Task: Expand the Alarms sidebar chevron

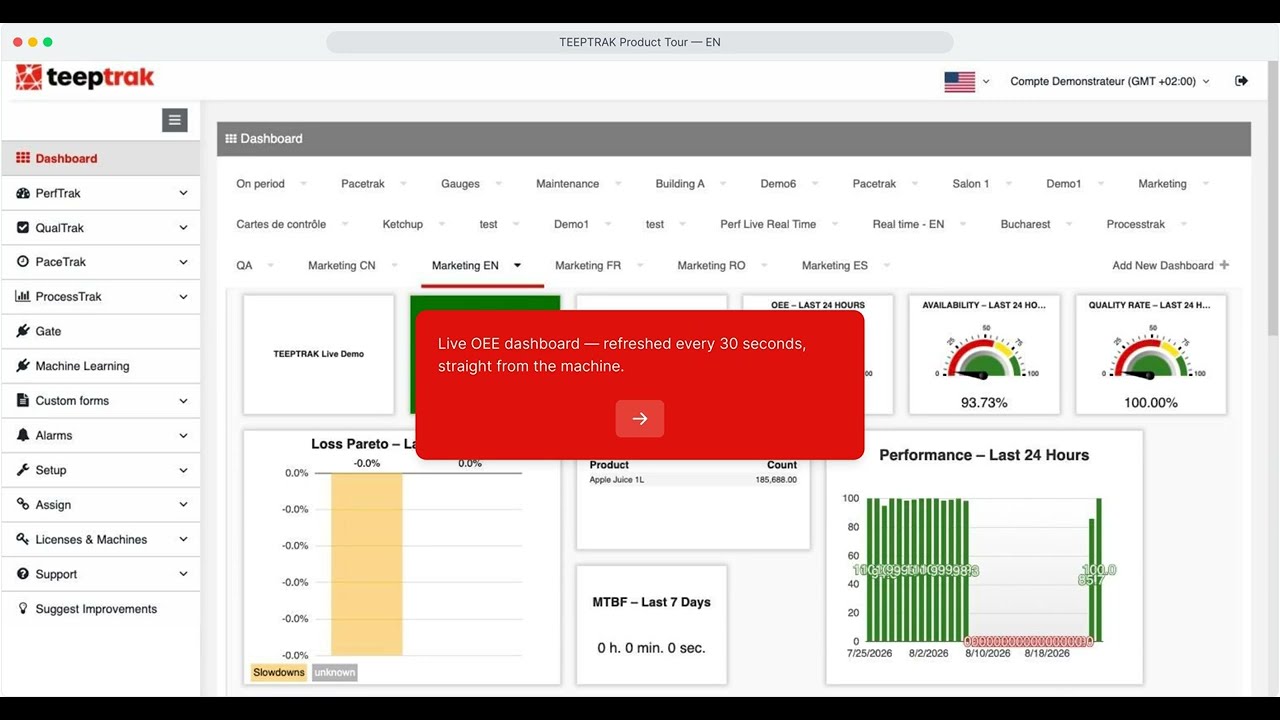Action: (x=183, y=436)
